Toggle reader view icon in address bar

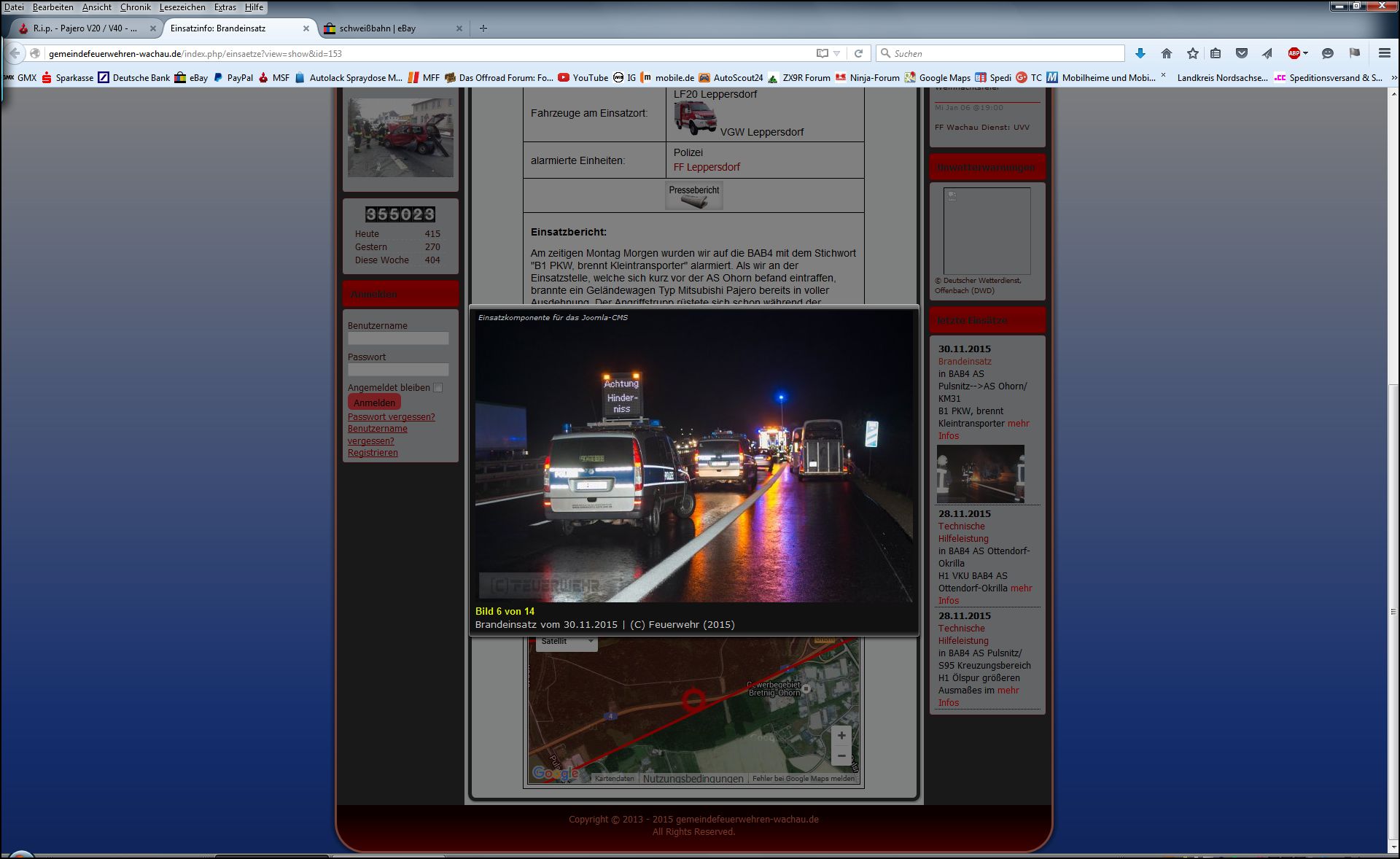coord(822,53)
